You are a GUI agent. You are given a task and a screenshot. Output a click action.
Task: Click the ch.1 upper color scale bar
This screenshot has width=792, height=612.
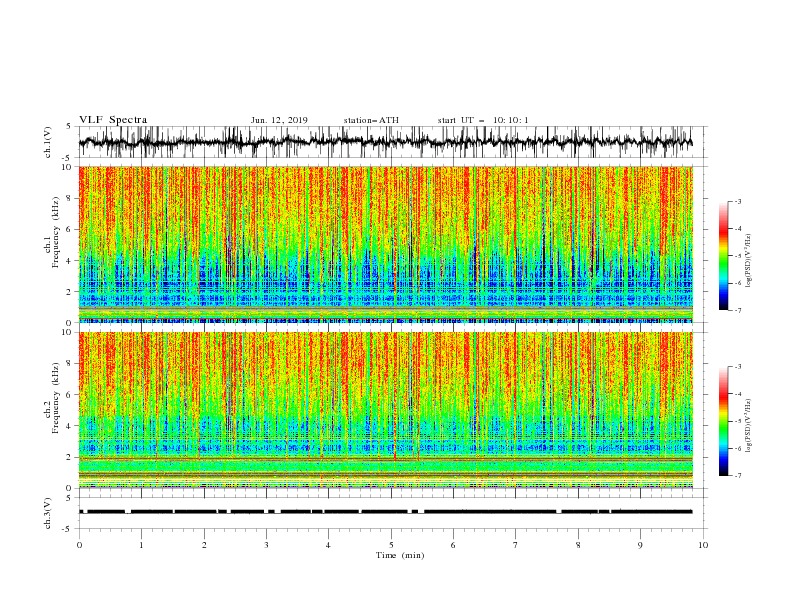pos(724,255)
